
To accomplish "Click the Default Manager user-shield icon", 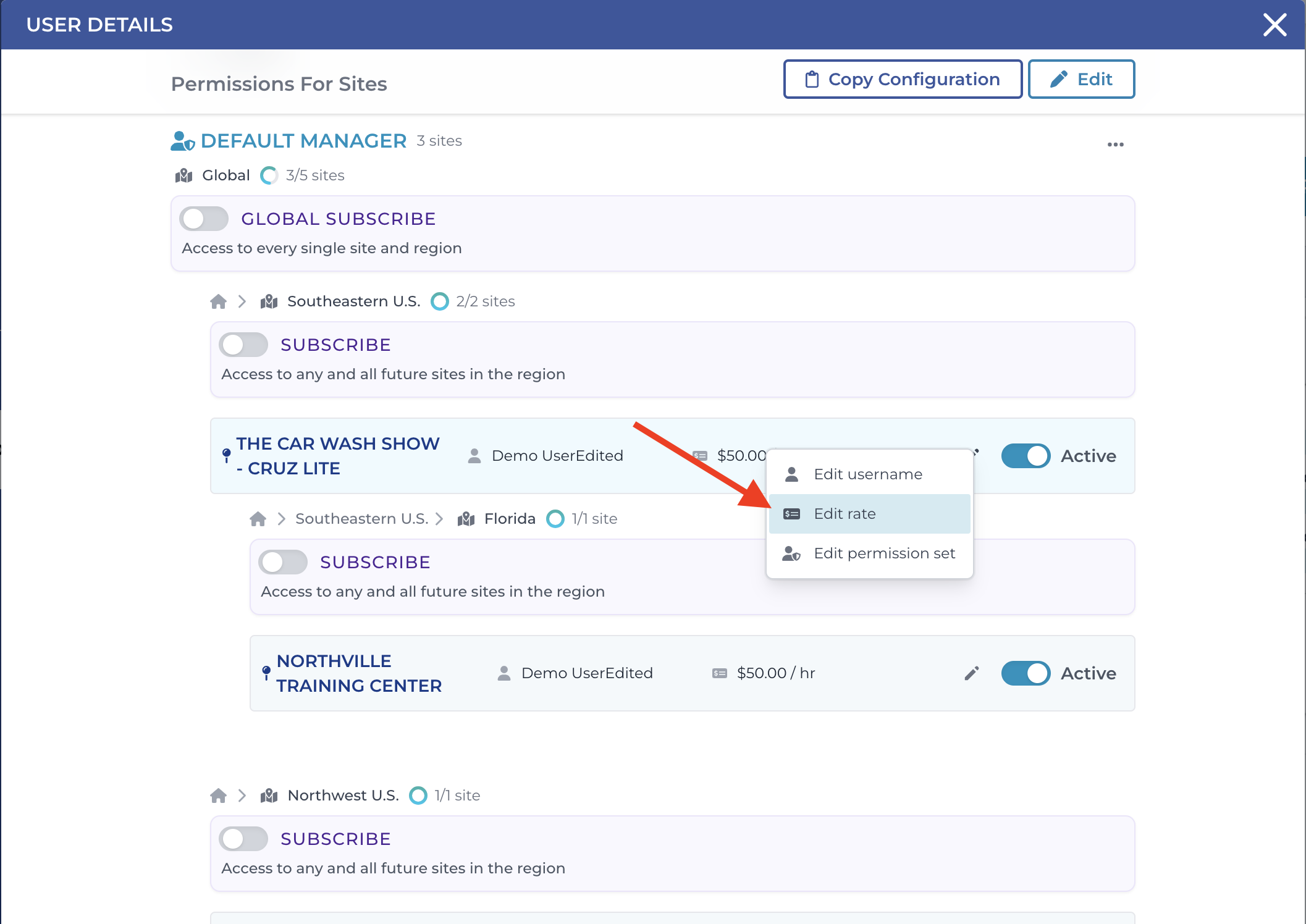I will click(182, 141).
